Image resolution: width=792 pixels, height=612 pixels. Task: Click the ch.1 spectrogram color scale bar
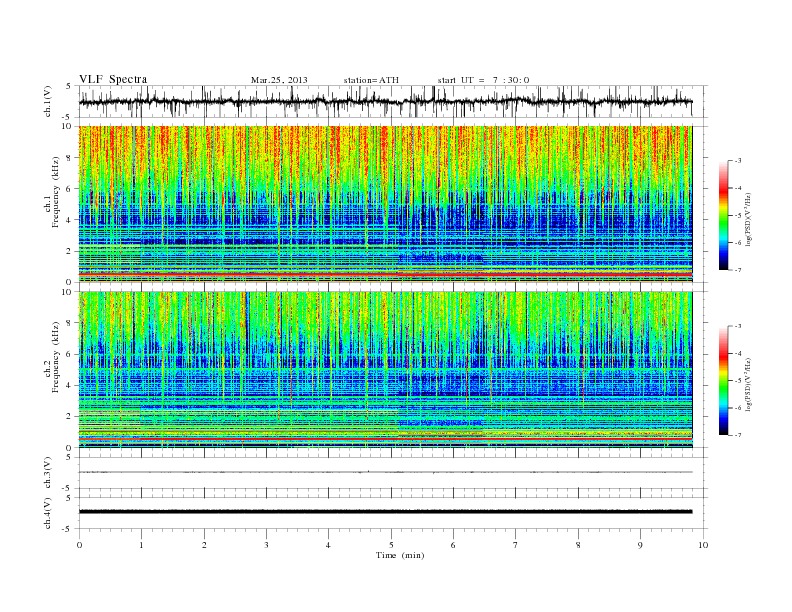click(x=723, y=215)
